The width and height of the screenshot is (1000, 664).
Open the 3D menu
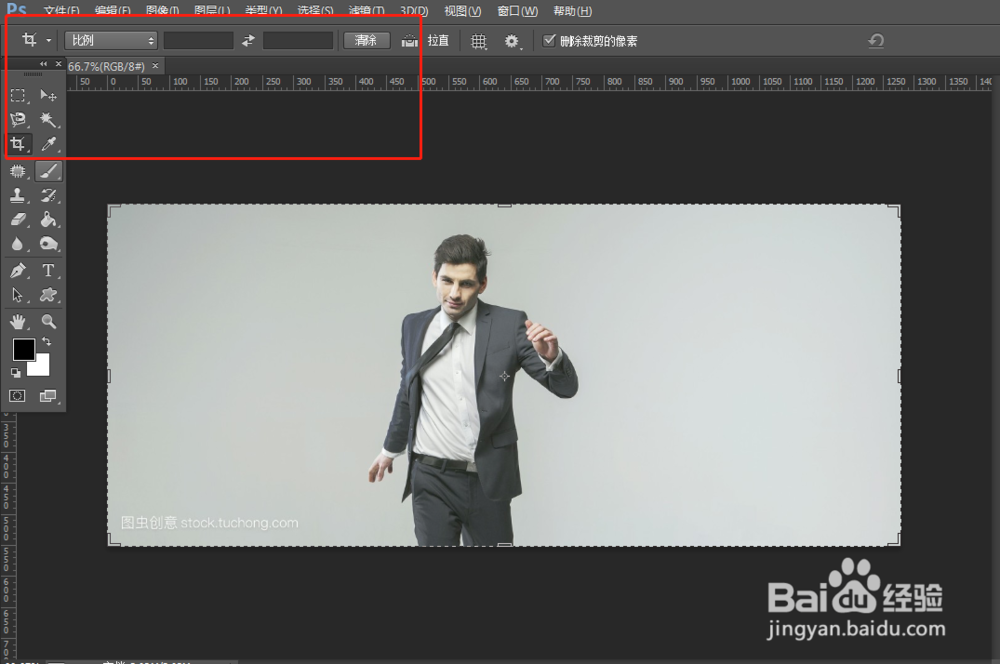pos(414,11)
